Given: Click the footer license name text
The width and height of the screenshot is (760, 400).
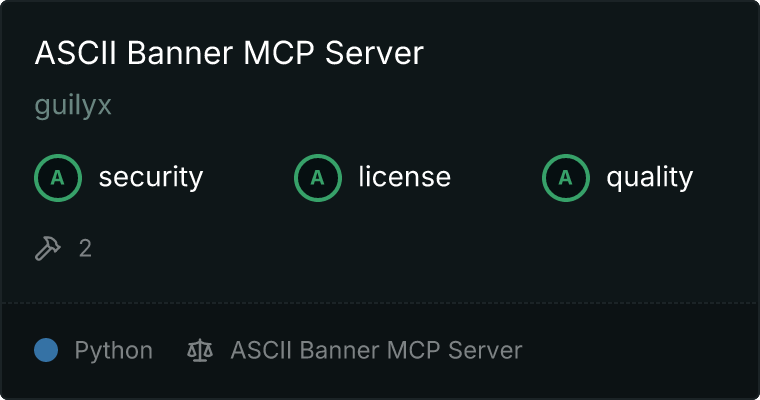Looking at the screenshot, I should tap(377, 350).
